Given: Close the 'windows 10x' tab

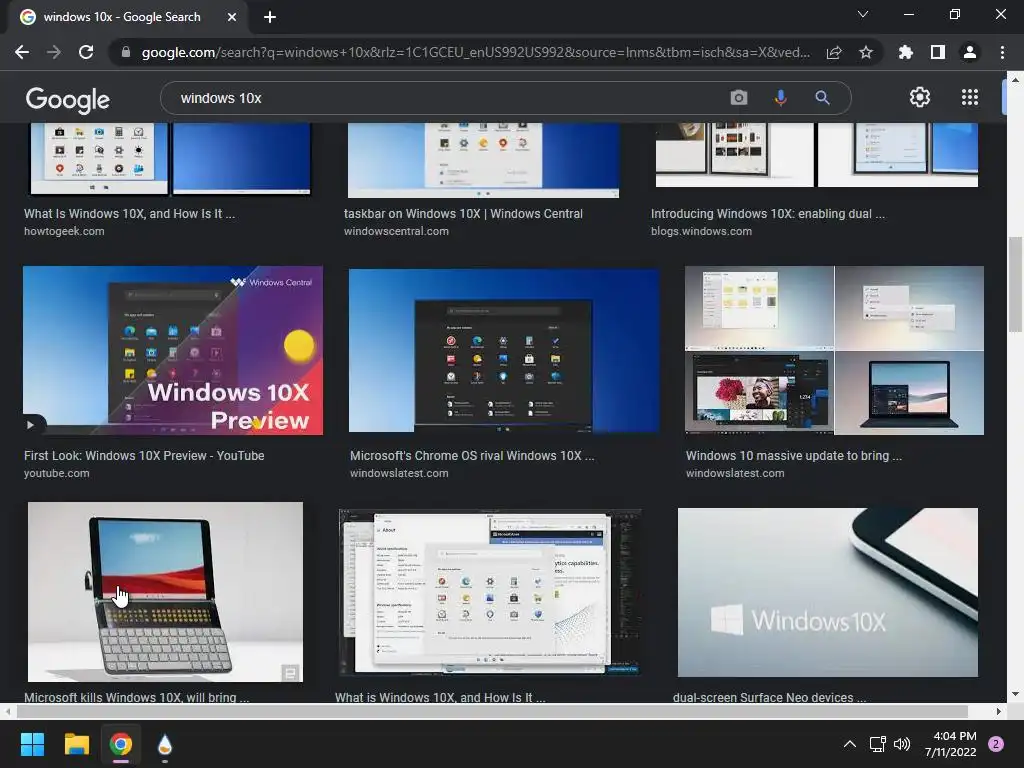Looking at the screenshot, I should click(232, 17).
